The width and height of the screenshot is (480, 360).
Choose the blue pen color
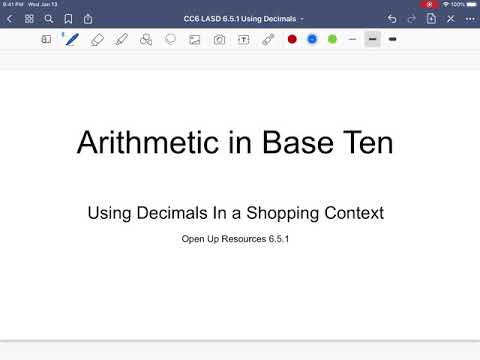tap(312, 39)
